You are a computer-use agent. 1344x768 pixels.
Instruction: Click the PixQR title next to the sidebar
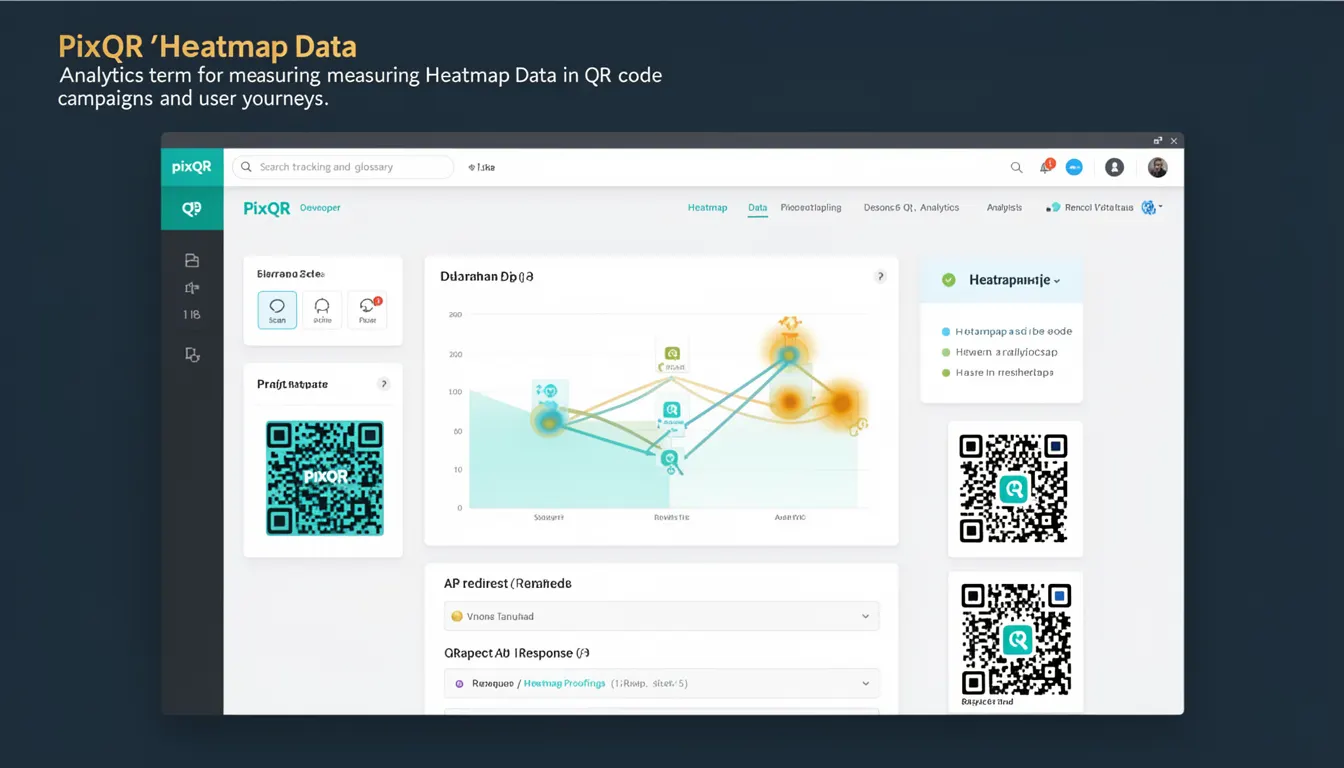coord(266,208)
